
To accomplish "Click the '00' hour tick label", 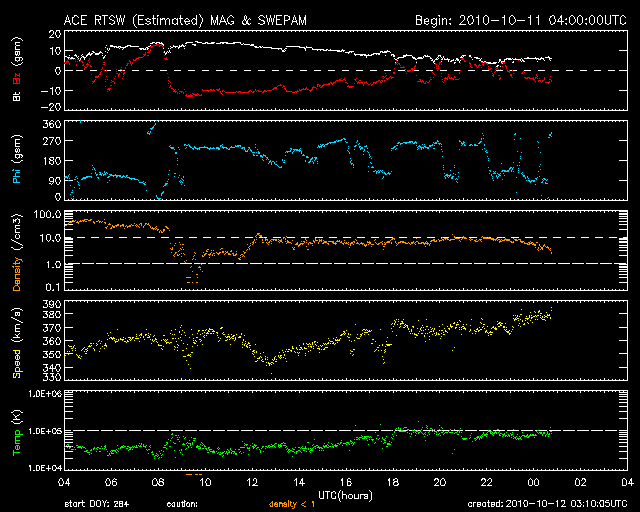I will click(533, 482).
